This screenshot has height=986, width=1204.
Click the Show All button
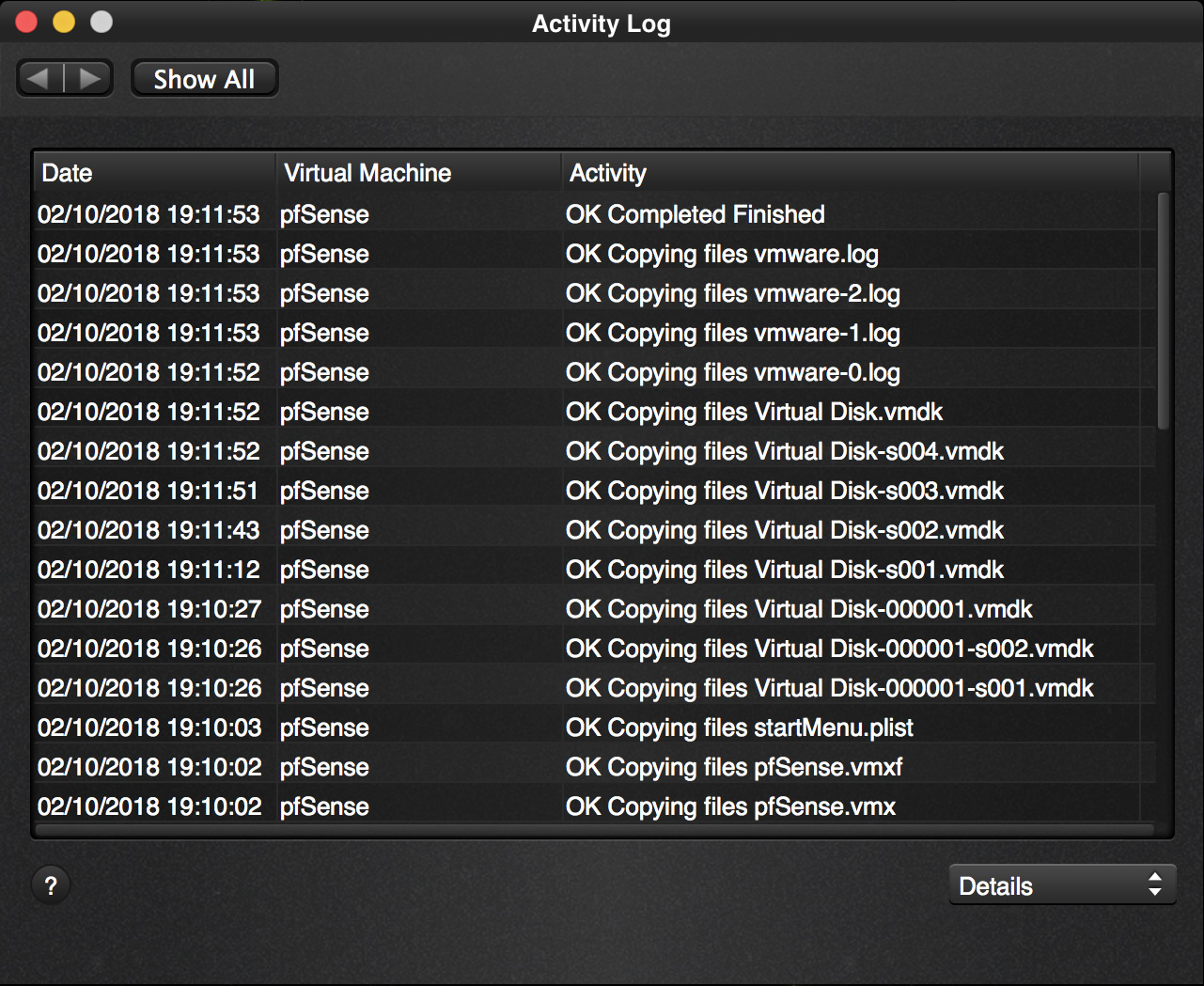click(204, 79)
